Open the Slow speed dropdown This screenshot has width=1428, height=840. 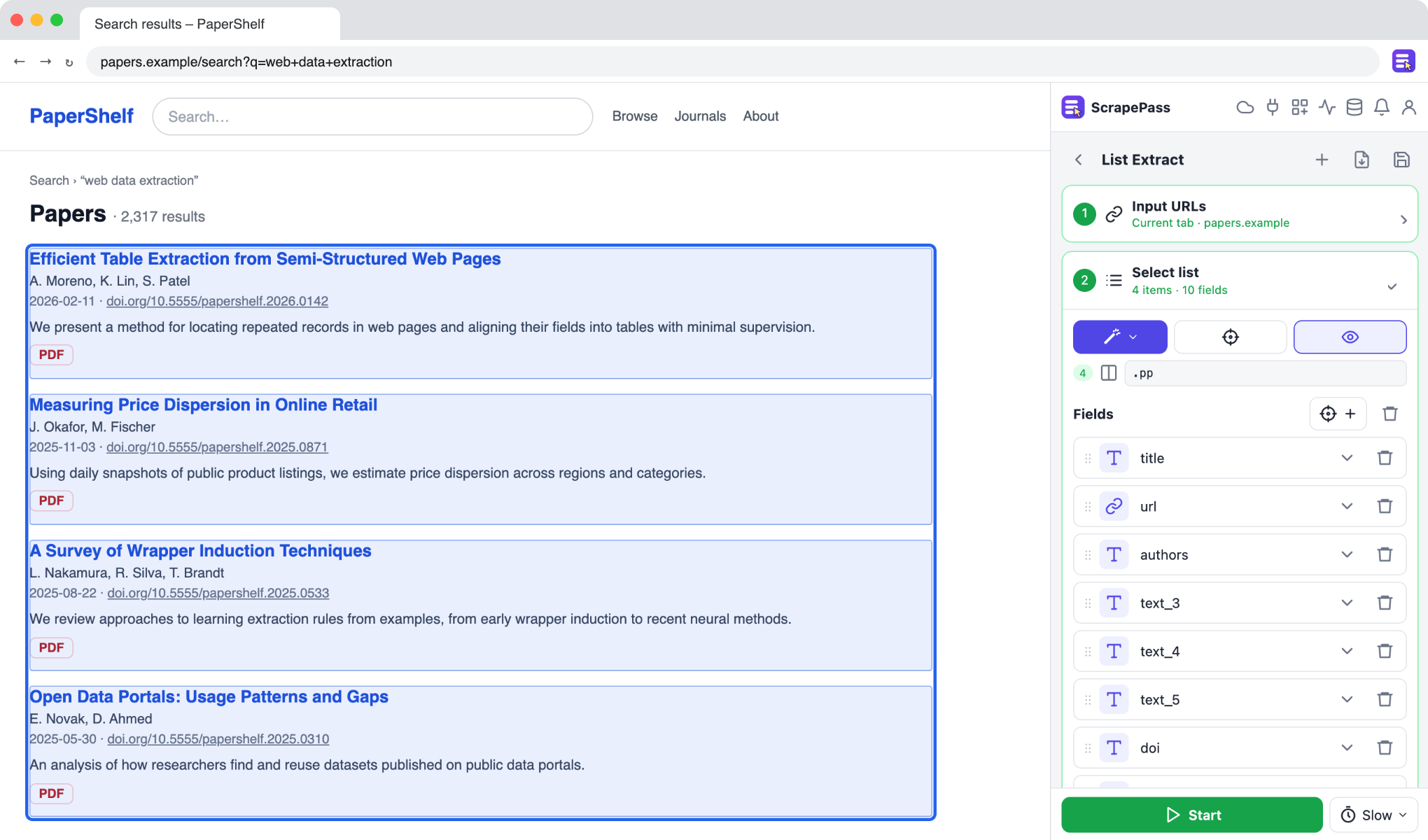1373,815
